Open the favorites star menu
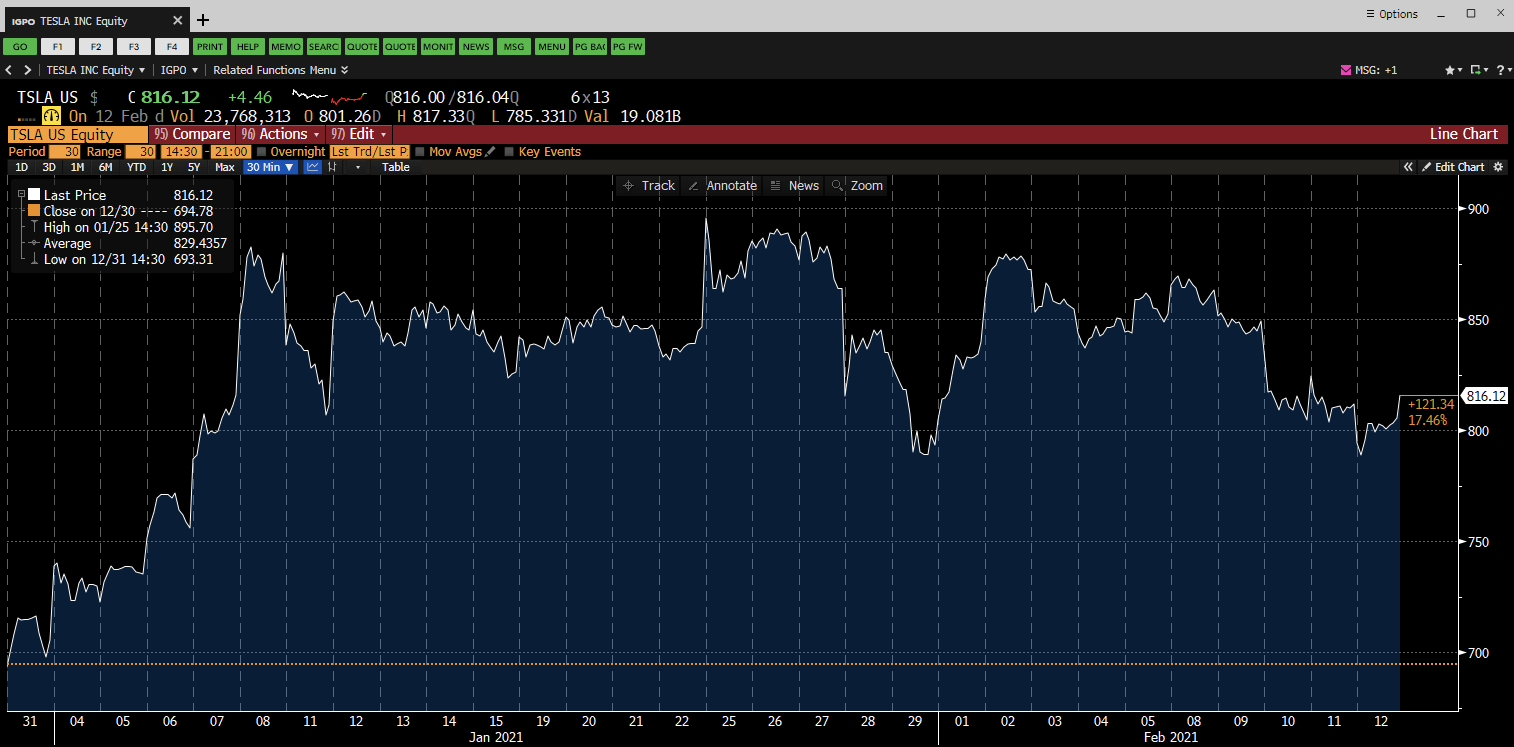The width and height of the screenshot is (1514, 747). pyautogui.click(x=1452, y=70)
